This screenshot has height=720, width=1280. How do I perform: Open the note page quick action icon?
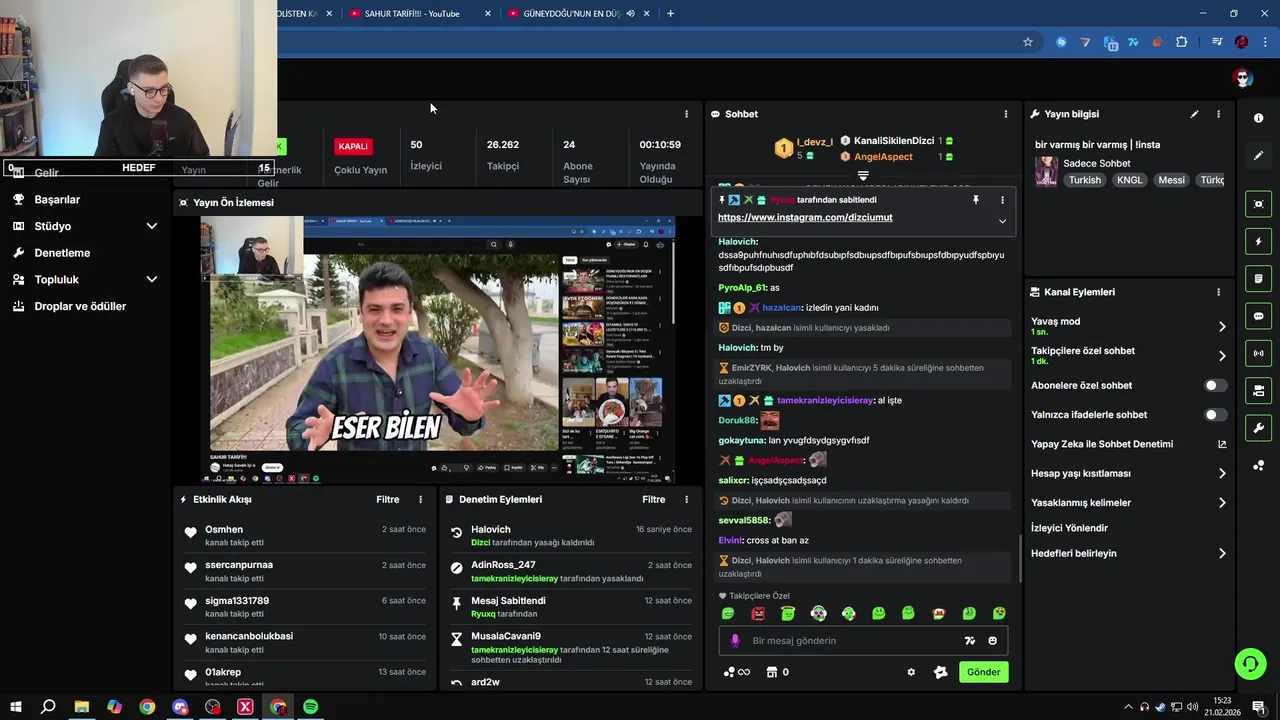click(1258, 278)
